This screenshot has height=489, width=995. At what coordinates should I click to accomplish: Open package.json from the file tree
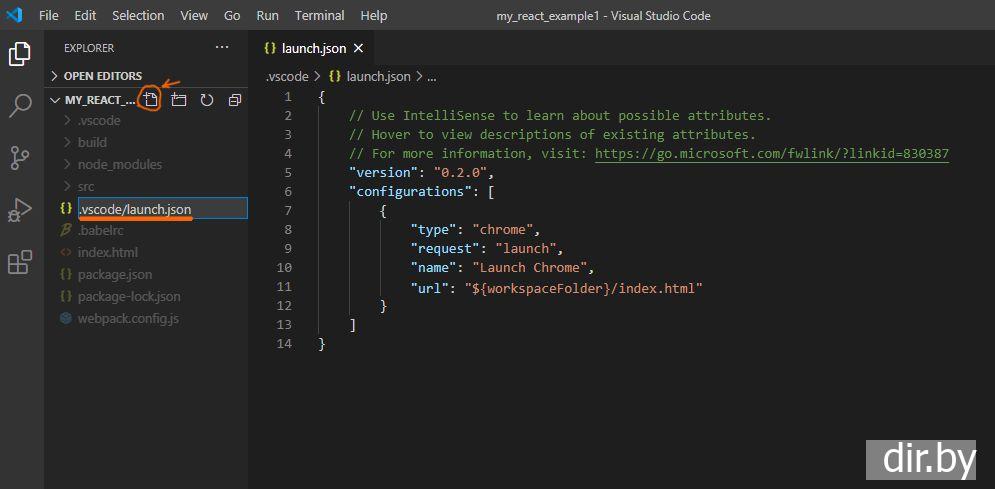(x=115, y=274)
